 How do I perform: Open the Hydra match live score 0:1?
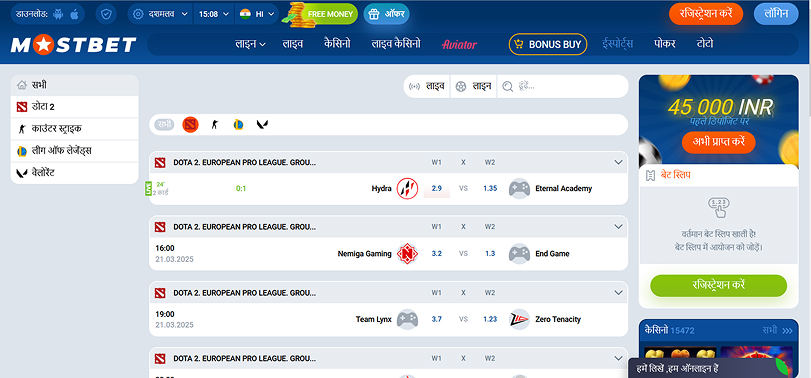[x=241, y=189]
